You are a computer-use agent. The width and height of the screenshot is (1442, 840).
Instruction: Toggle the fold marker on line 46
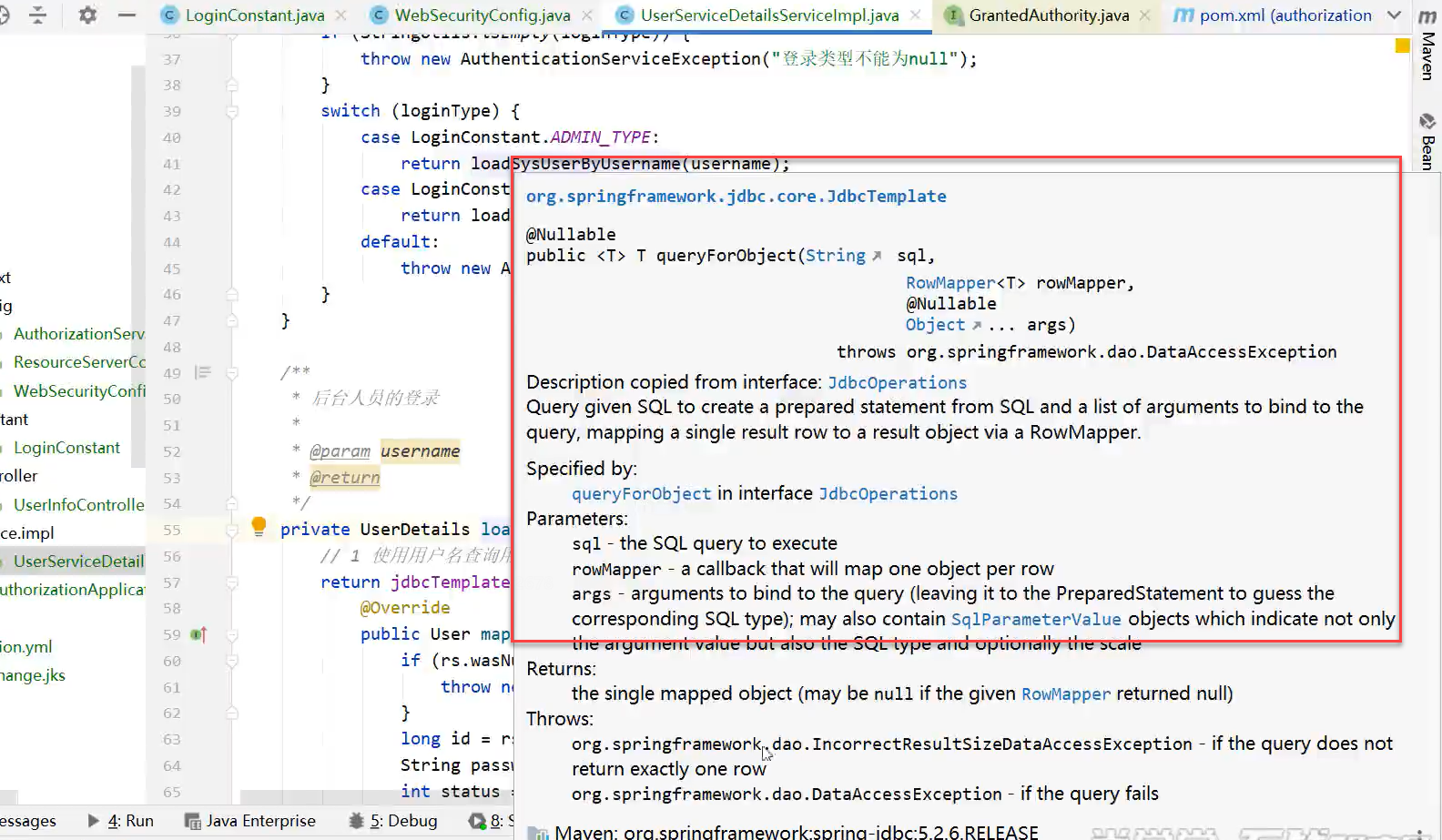coord(232,294)
